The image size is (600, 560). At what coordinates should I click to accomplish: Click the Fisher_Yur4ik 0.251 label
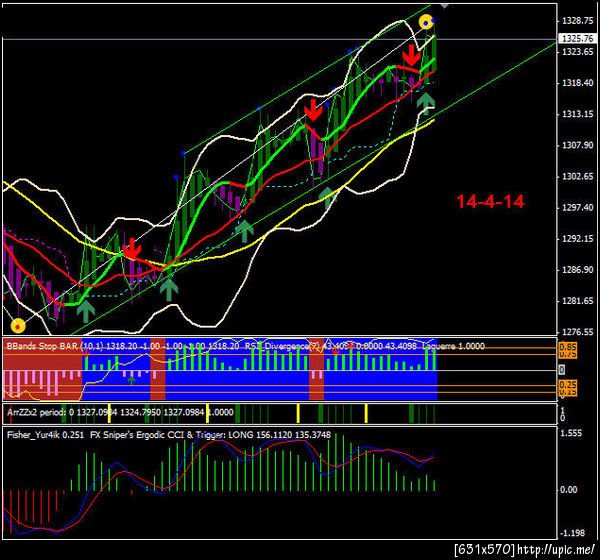tap(45, 435)
